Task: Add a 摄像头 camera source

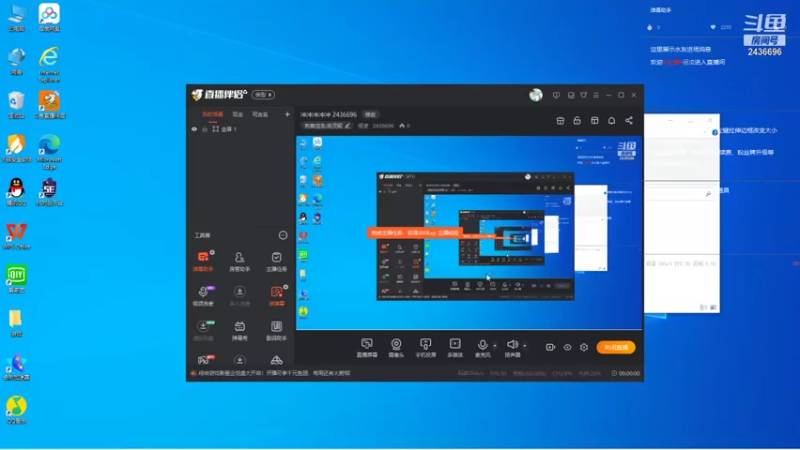Action: 396,347
